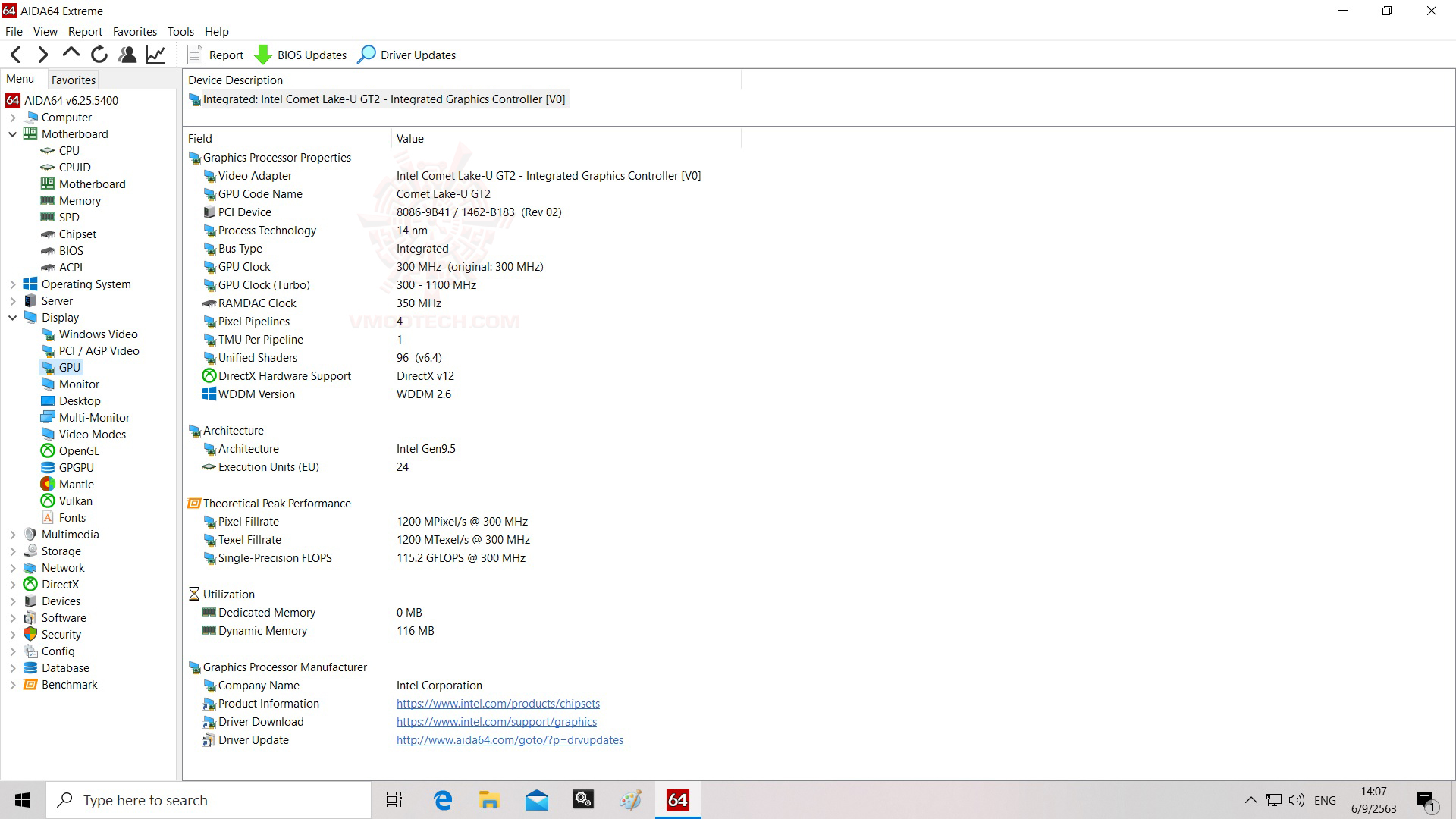Collapse the Display tree node
The height and width of the screenshot is (819, 1456).
[13, 318]
